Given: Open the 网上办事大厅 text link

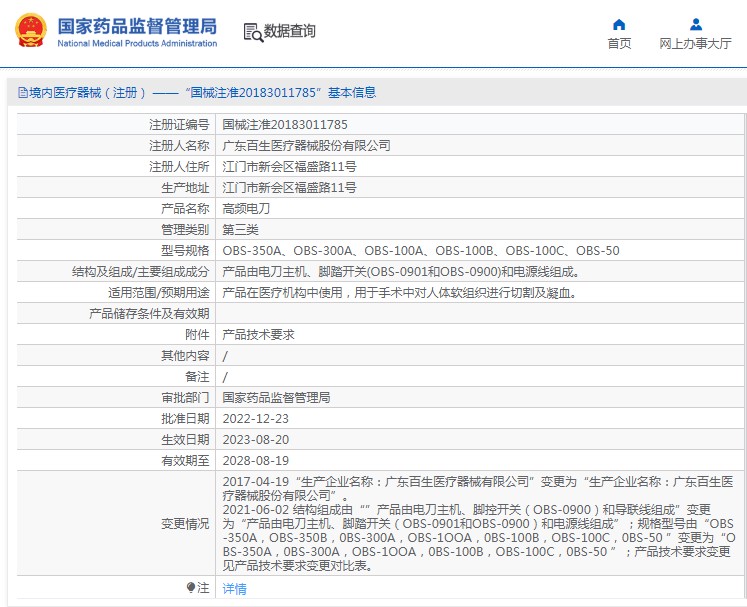Looking at the screenshot, I should (x=695, y=44).
